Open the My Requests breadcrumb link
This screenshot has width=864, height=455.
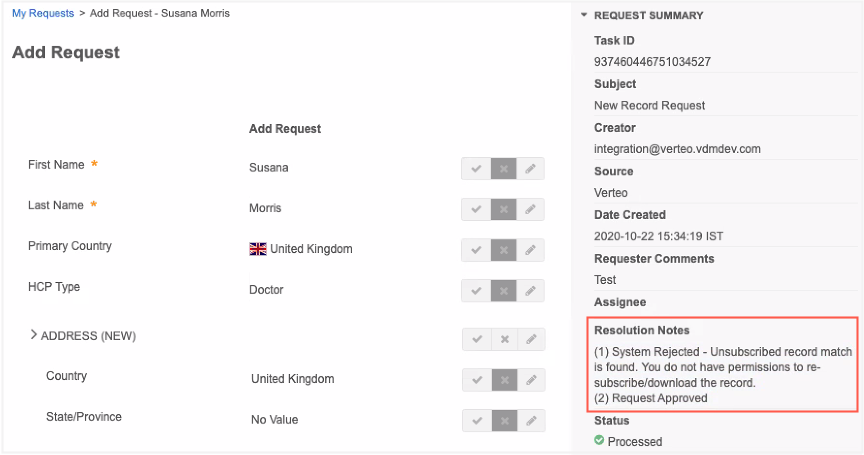(x=43, y=13)
